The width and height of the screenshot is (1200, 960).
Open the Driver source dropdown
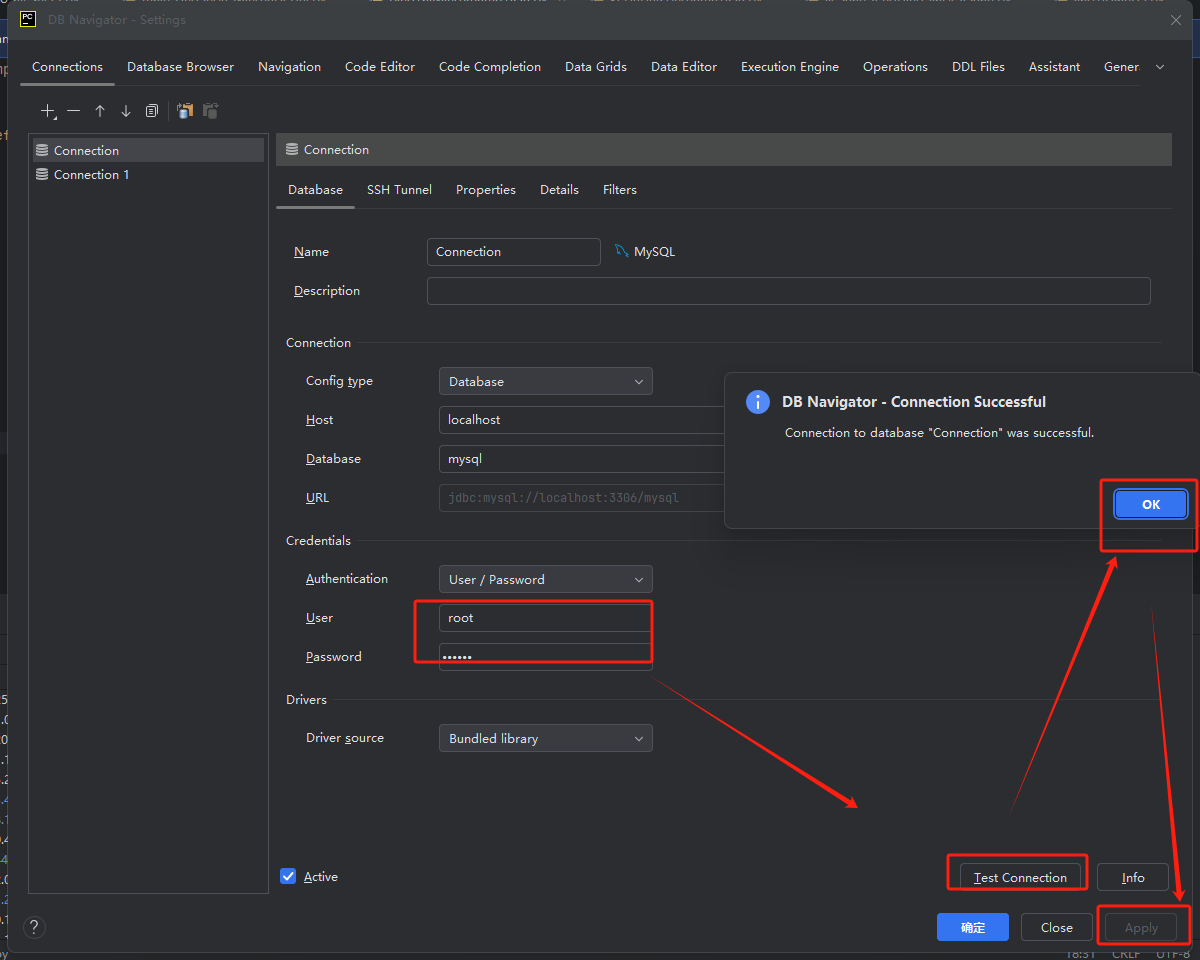pyautogui.click(x=545, y=738)
